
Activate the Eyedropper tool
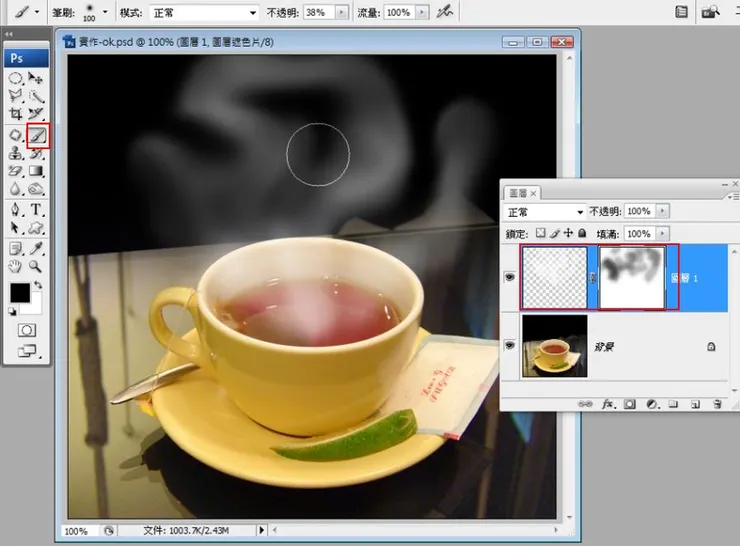pos(36,248)
